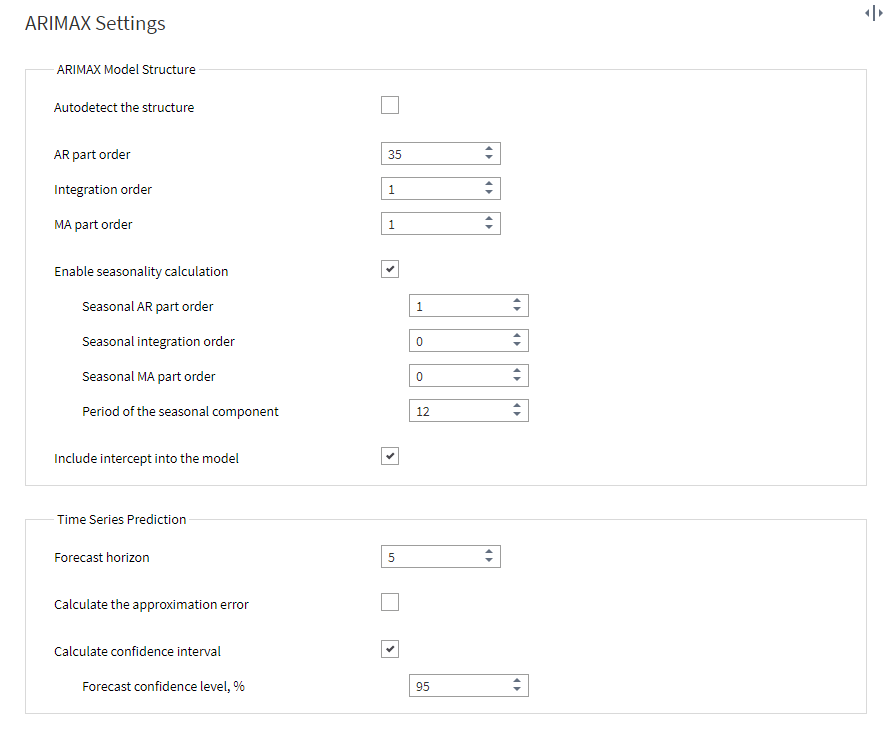Uncheck Include intercept into the model

[x=390, y=456]
